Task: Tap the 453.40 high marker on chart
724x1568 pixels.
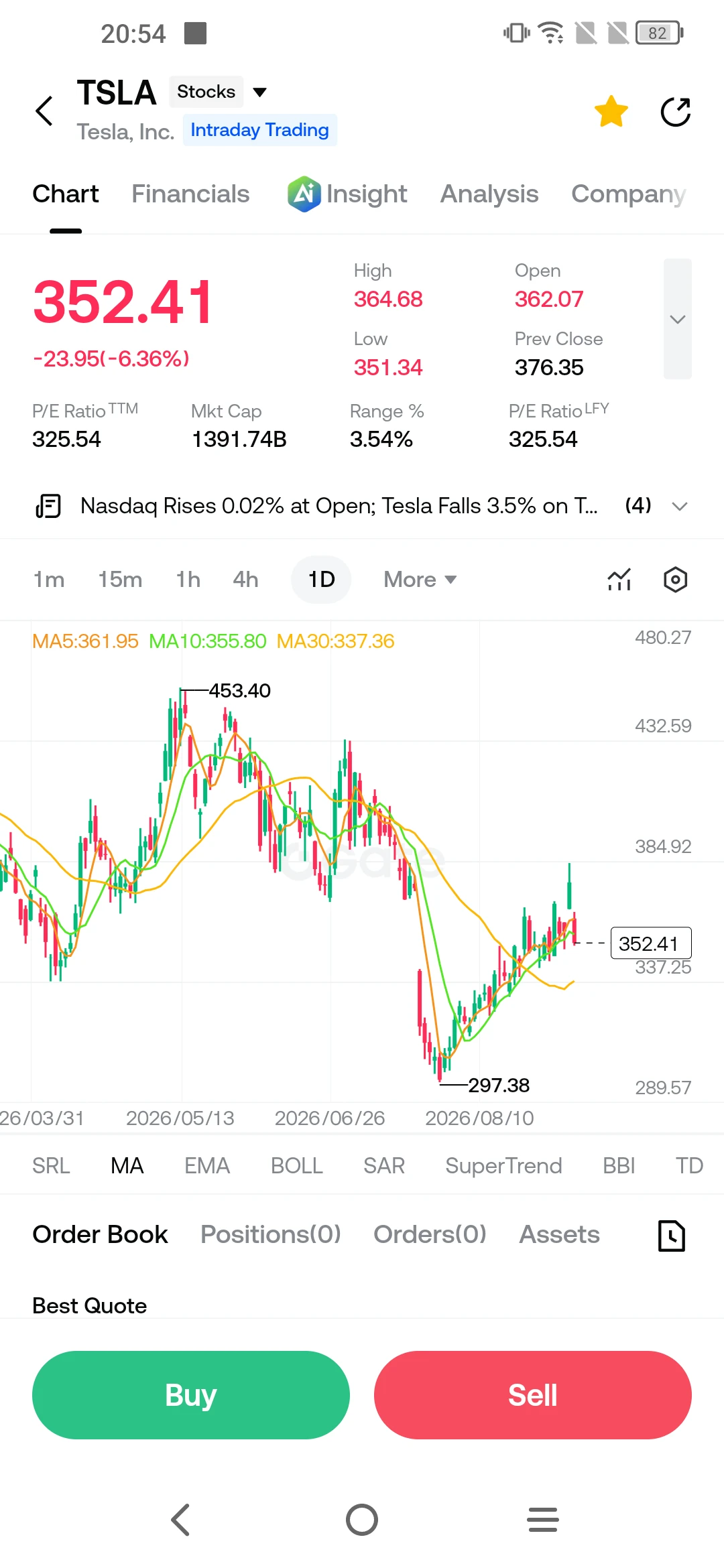Action: point(239,691)
